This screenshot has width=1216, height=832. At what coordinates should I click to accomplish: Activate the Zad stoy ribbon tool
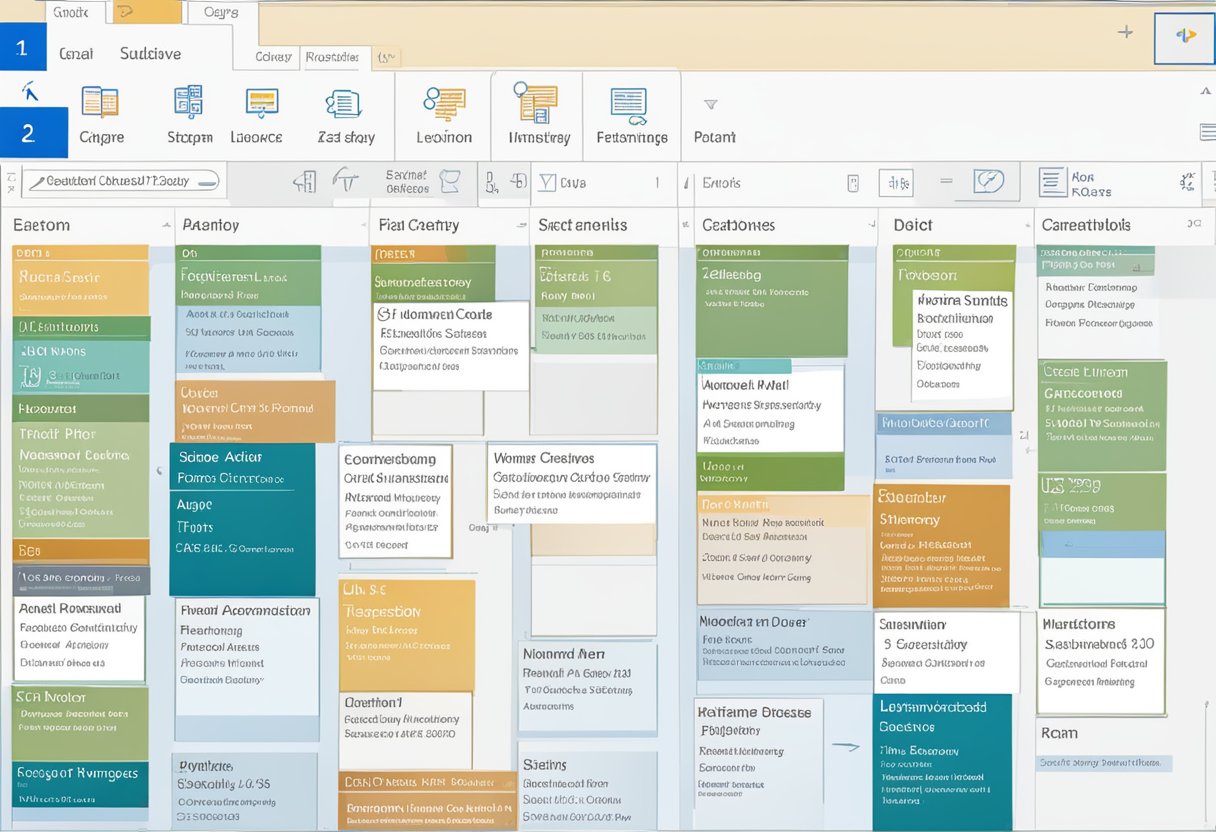pyautogui.click(x=345, y=110)
